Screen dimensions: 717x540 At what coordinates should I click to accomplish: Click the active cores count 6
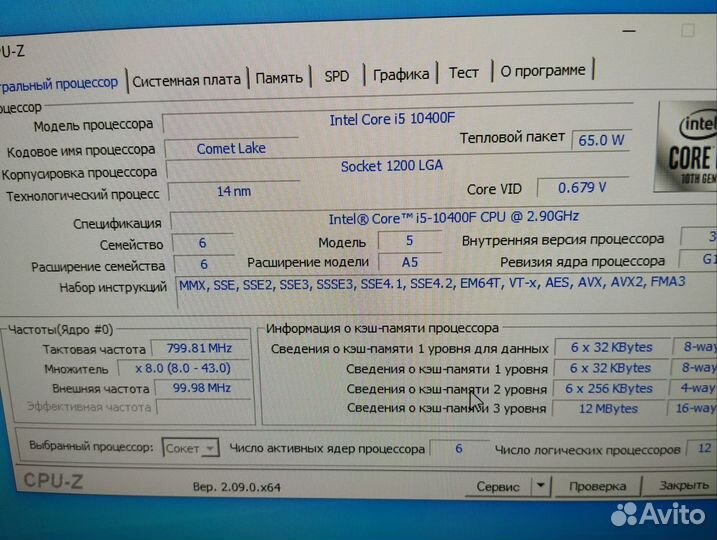tap(459, 449)
